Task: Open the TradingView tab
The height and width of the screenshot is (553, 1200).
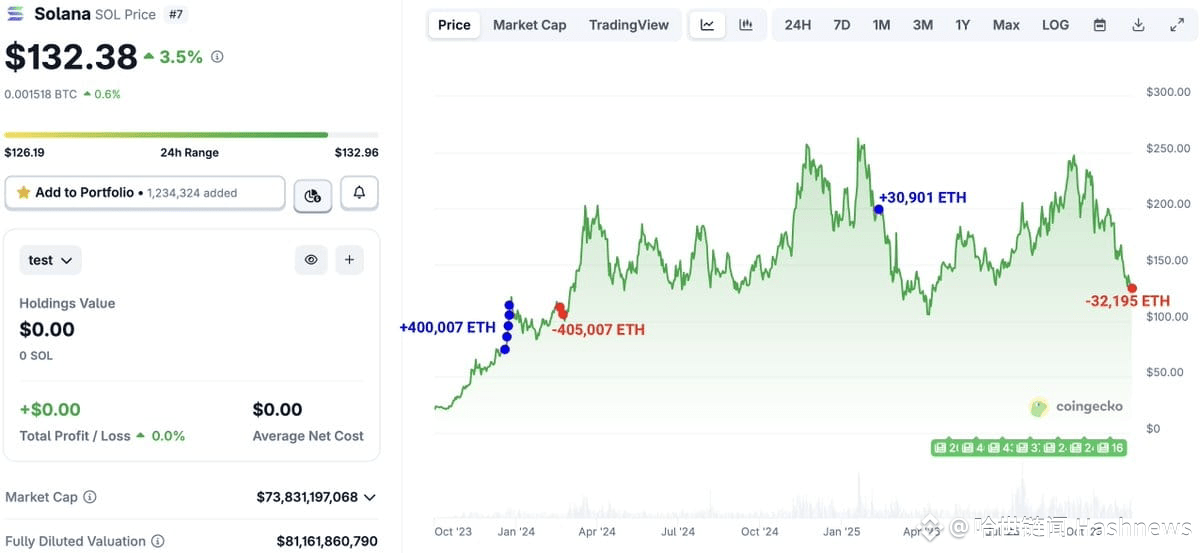Action: point(629,25)
